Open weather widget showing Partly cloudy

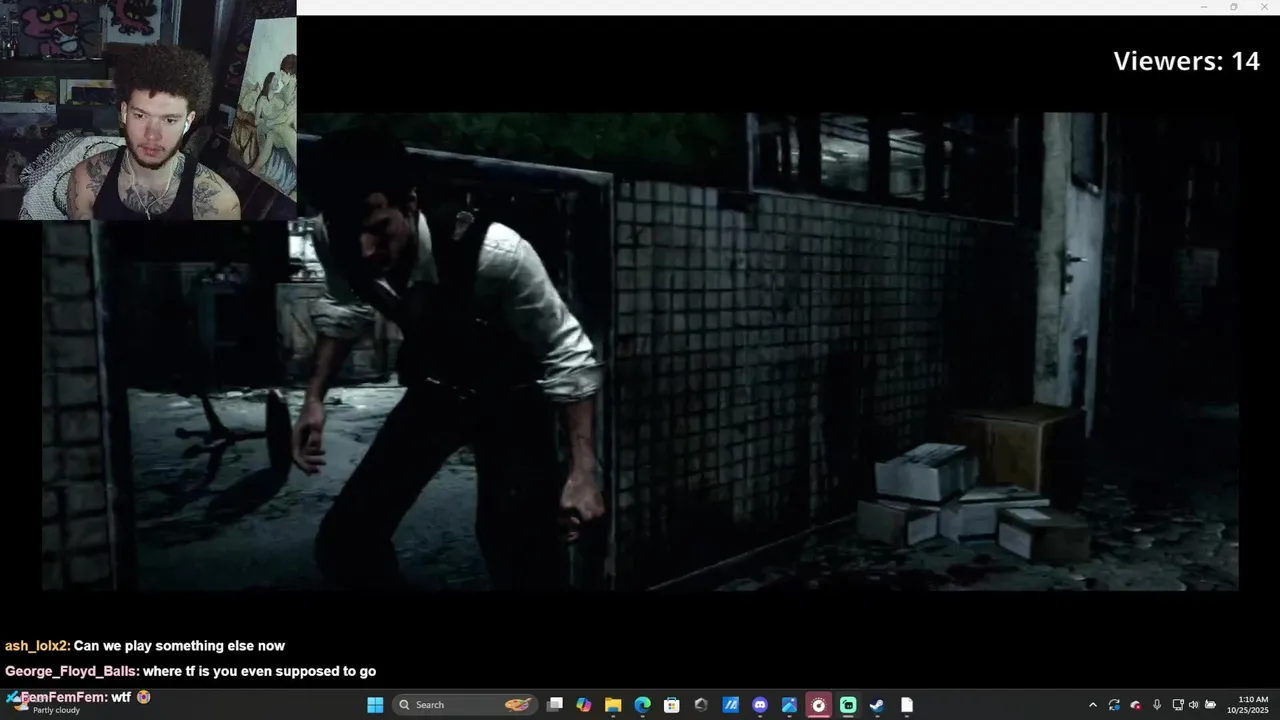pos(45,705)
